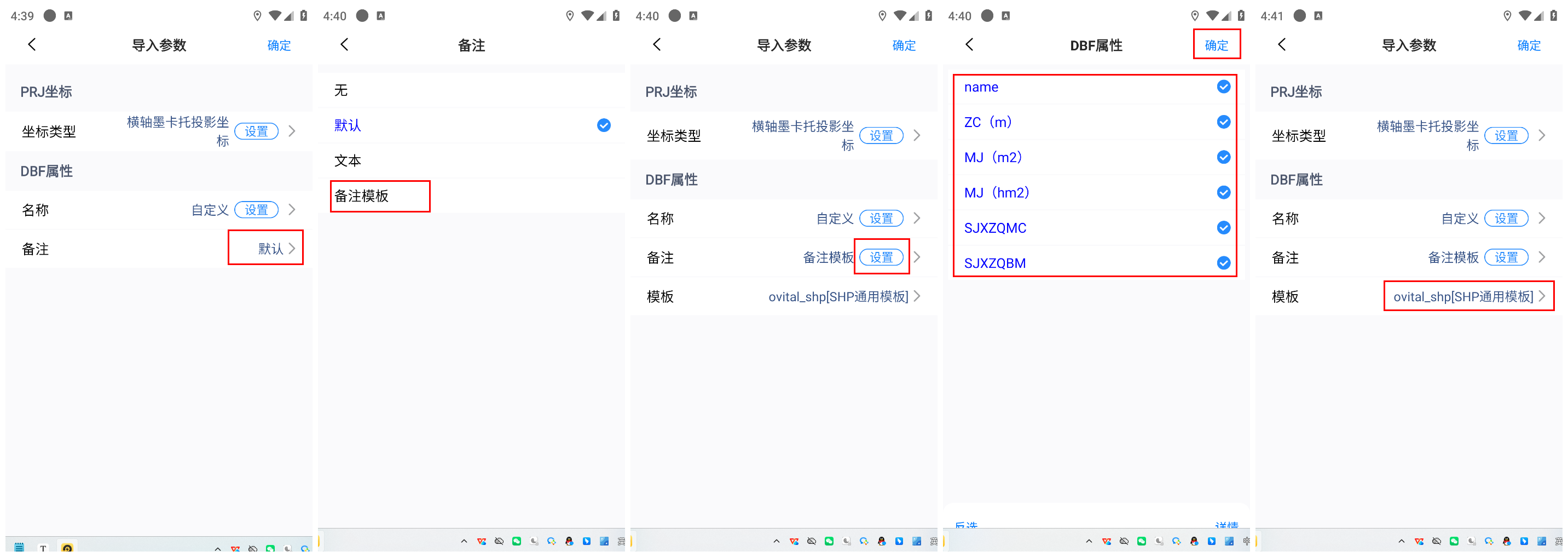The image size is (1568, 557).
Task: Select 文本 option on 备注 screen
Action: [x=471, y=160]
